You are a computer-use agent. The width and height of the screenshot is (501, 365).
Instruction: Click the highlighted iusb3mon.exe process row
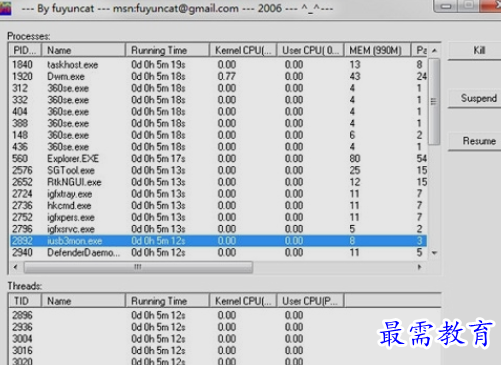pos(218,241)
